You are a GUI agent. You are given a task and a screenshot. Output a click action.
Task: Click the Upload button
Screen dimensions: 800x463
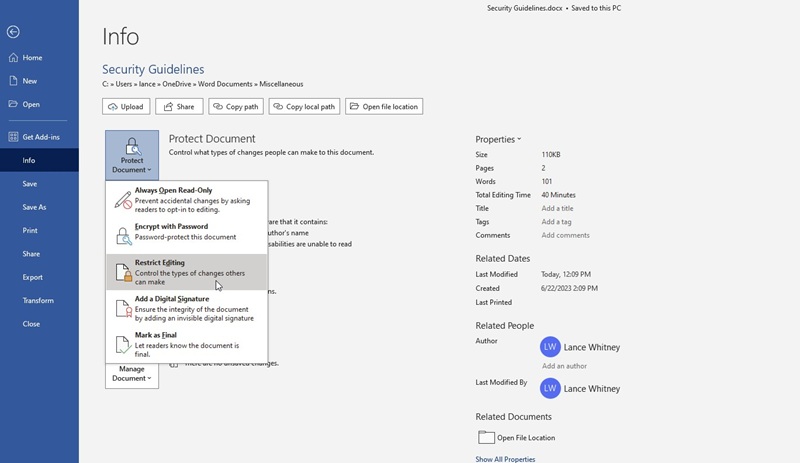pyautogui.click(x=126, y=107)
